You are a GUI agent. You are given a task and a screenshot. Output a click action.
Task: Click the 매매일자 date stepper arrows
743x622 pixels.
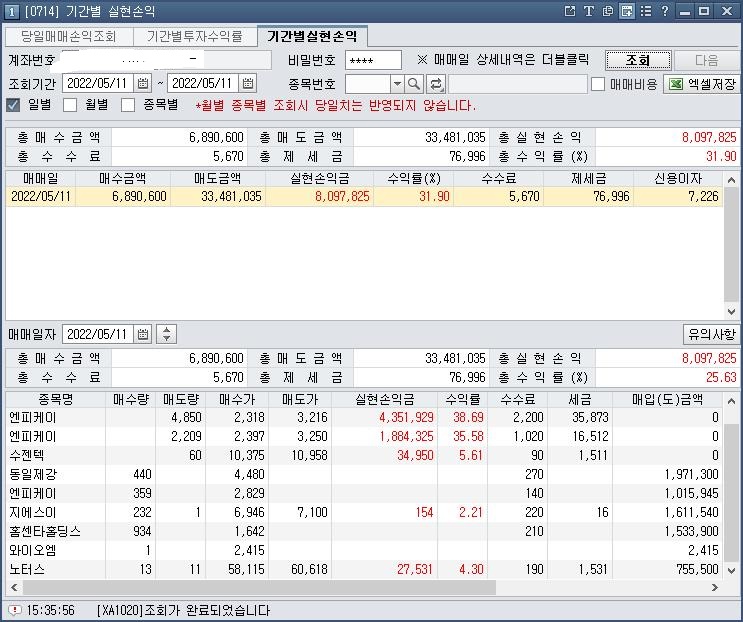click(x=167, y=334)
